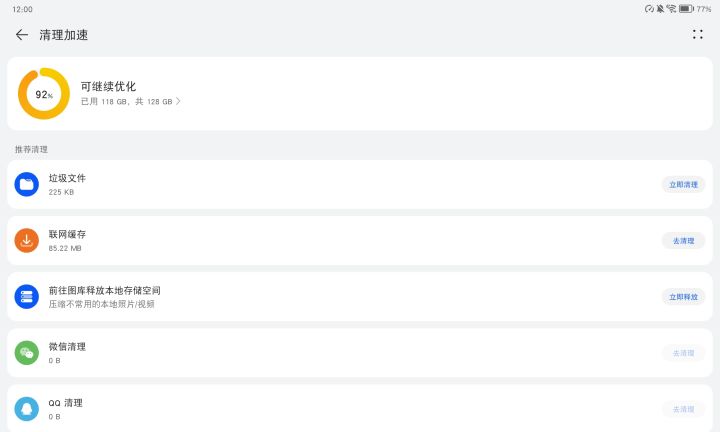Tap the blue 垃圾文件 folder icon
The image size is (720, 432).
[x=27, y=185]
